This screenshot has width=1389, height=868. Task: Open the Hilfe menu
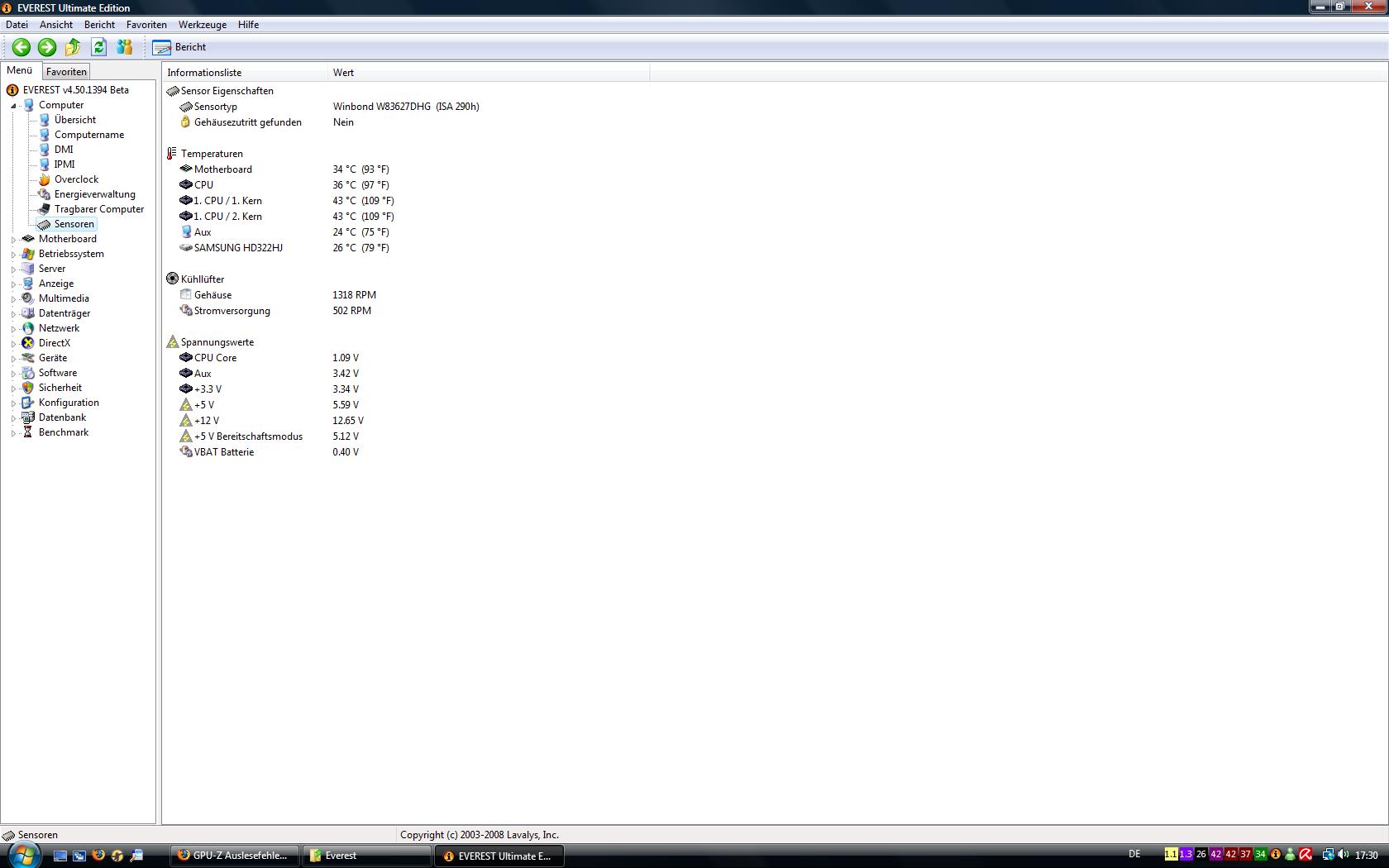[248, 25]
